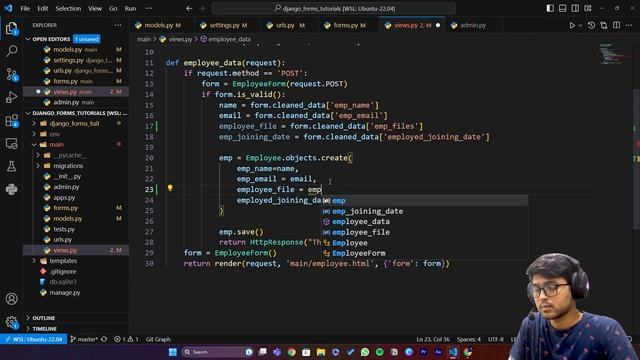Viewport: 640px width, 360px height.
Task: Open the Search view in activity bar
Action: pos(11,51)
